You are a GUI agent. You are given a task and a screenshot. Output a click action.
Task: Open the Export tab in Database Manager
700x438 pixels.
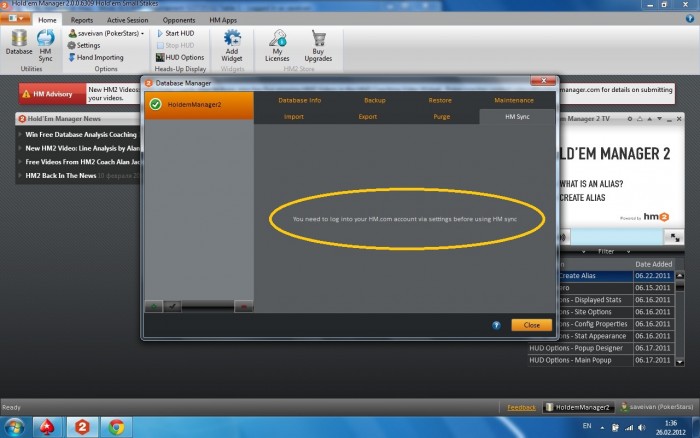coord(367,117)
